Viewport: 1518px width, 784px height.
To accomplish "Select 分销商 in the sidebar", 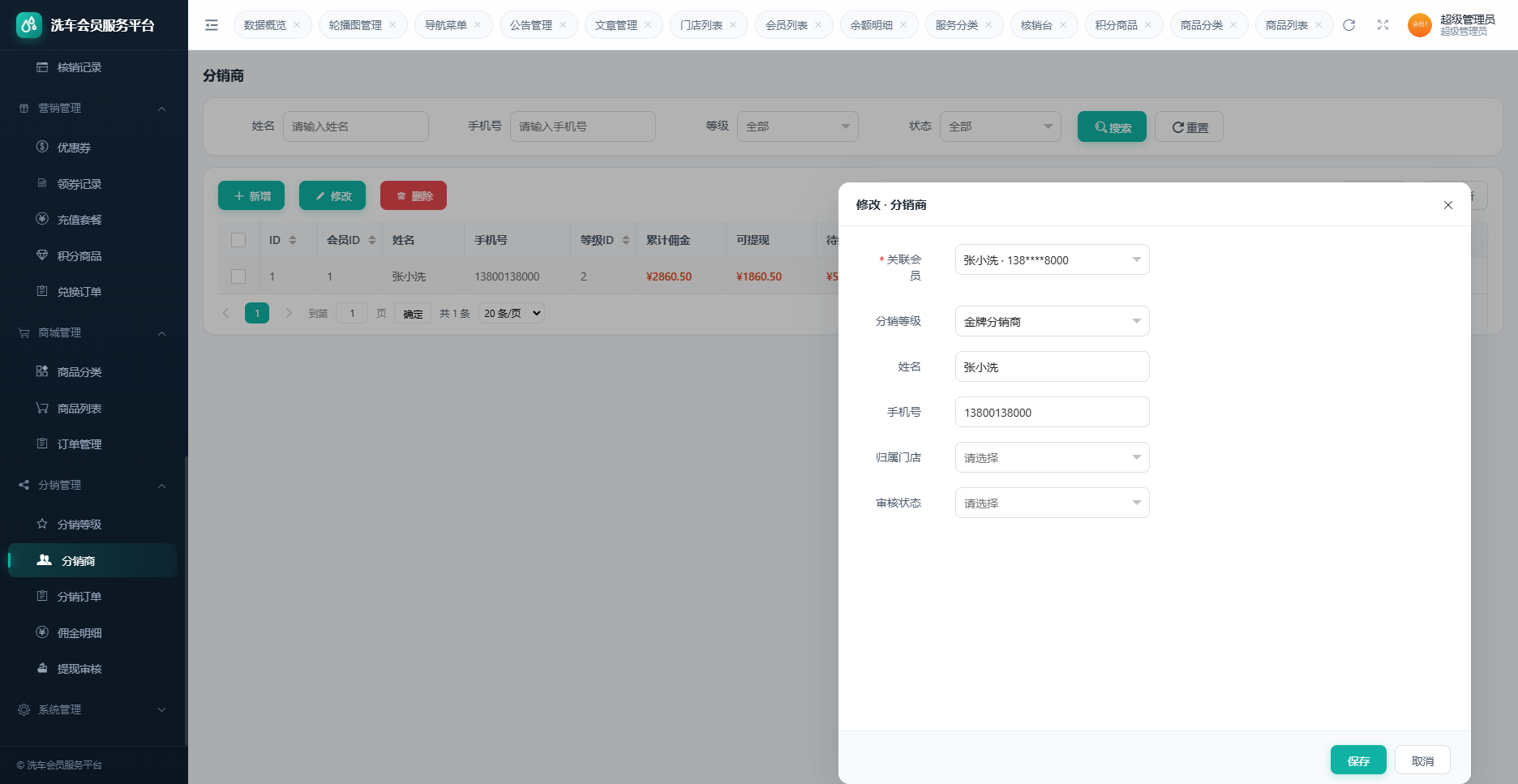I will click(94, 561).
